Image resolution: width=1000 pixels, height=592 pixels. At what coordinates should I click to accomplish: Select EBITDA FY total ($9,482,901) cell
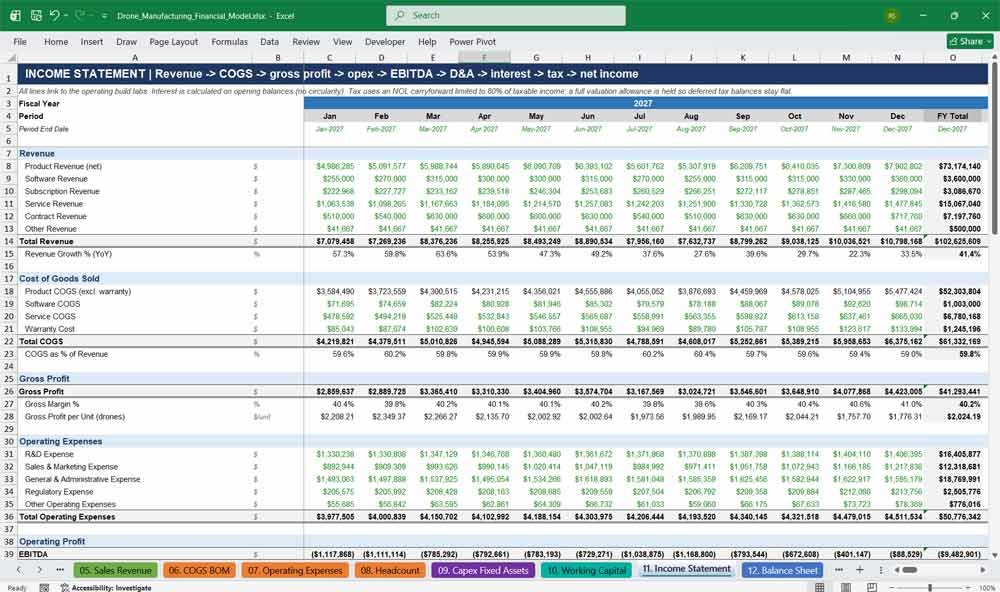point(953,554)
